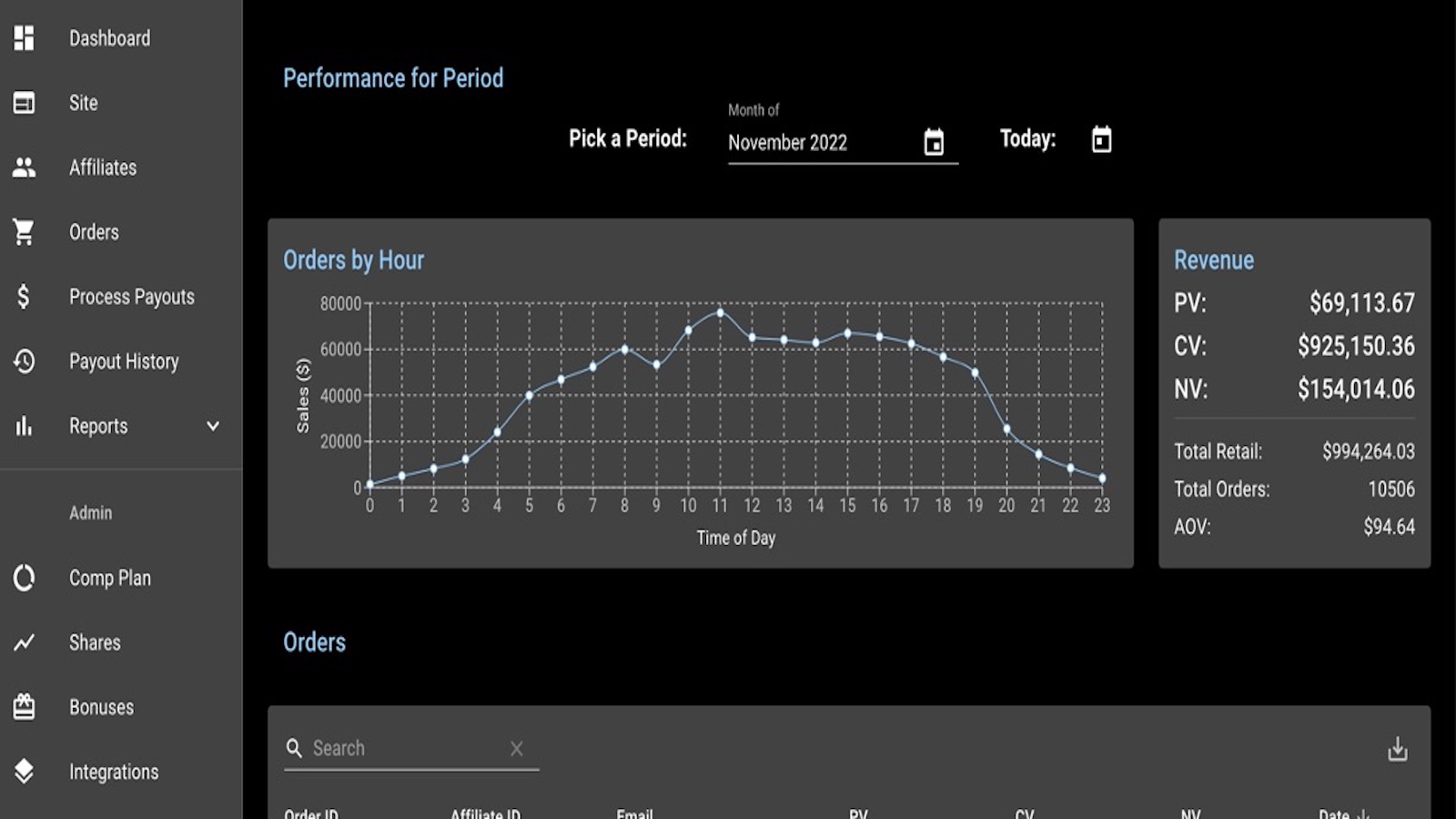This screenshot has width=1456, height=819.
Task: Select Dashboard from the sidebar menu
Action: [109, 38]
